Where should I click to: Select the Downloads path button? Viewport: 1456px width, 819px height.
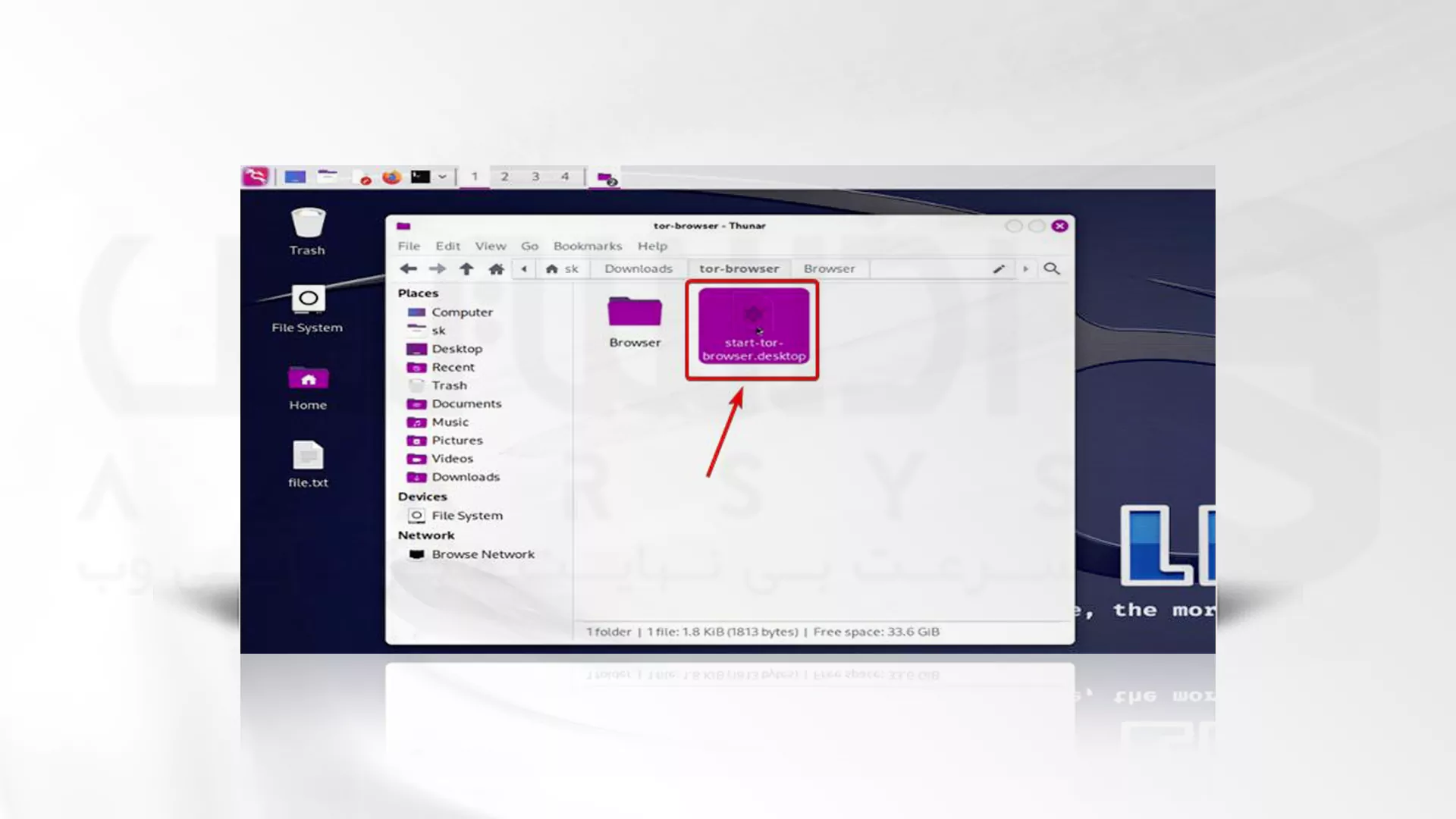(x=639, y=268)
